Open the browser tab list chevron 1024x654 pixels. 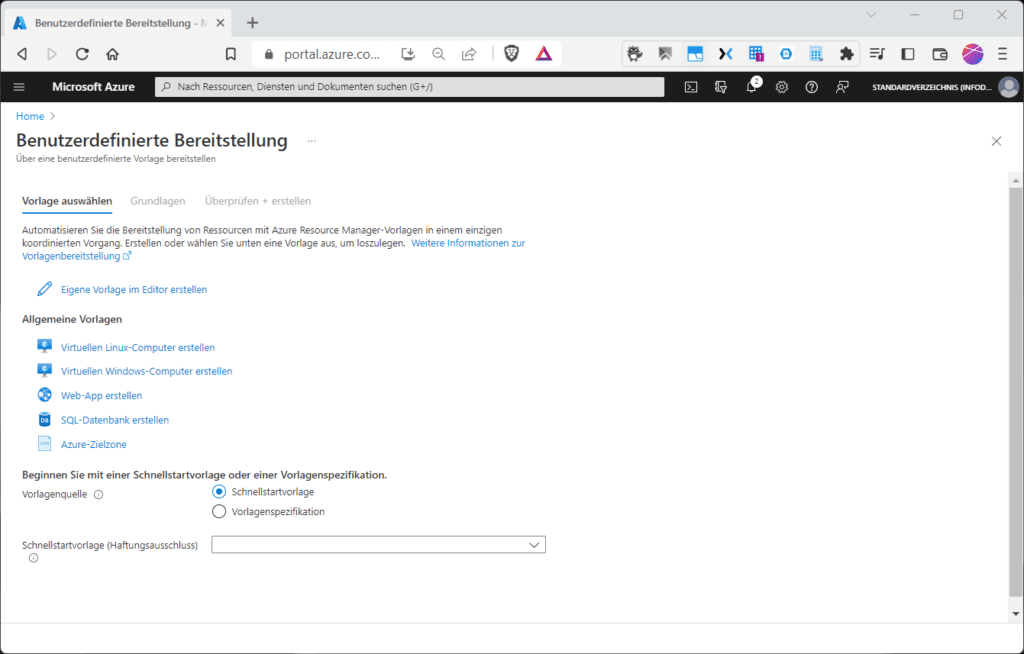click(871, 15)
